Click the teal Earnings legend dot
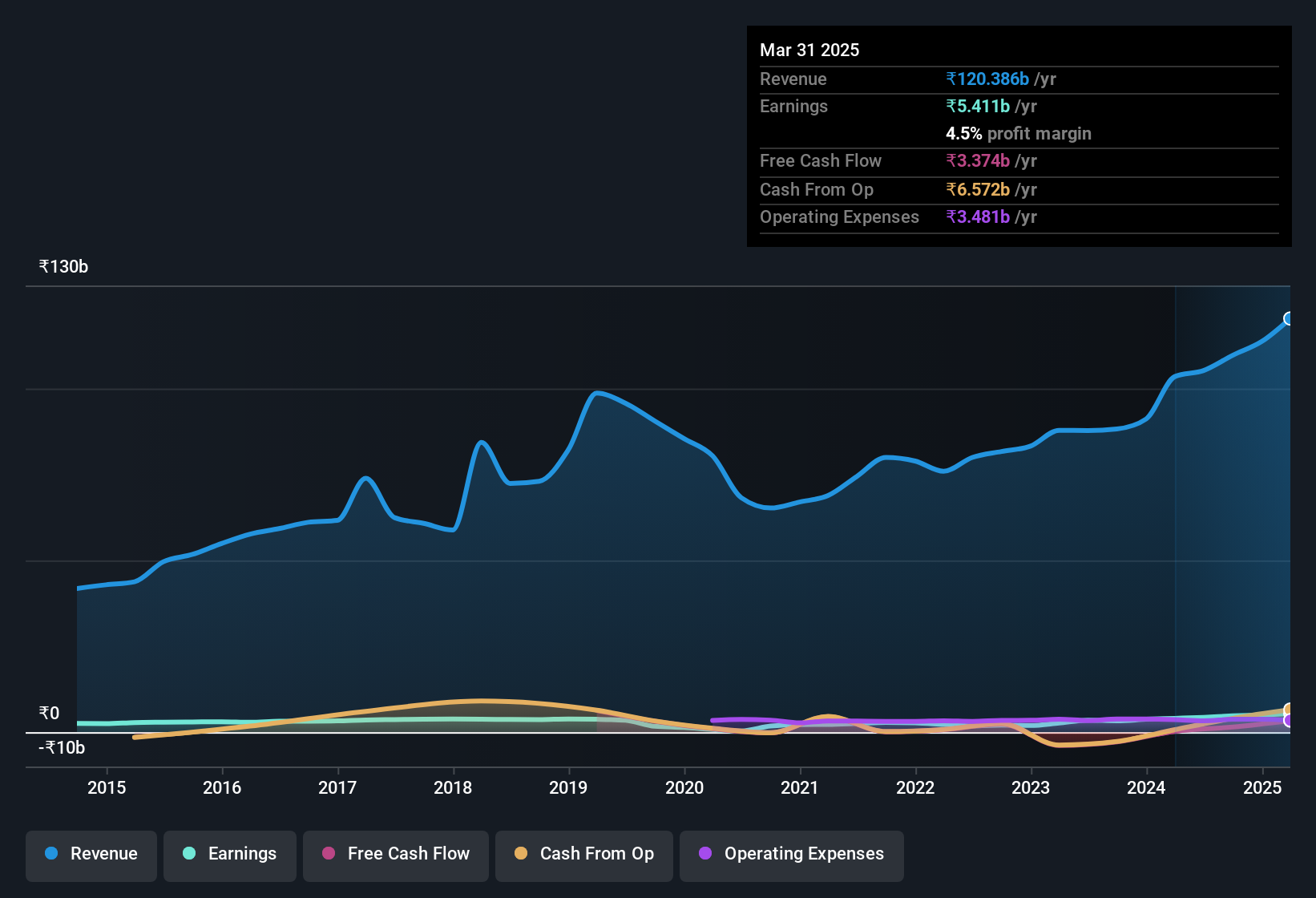This screenshot has height=898, width=1316. click(x=189, y=854)
